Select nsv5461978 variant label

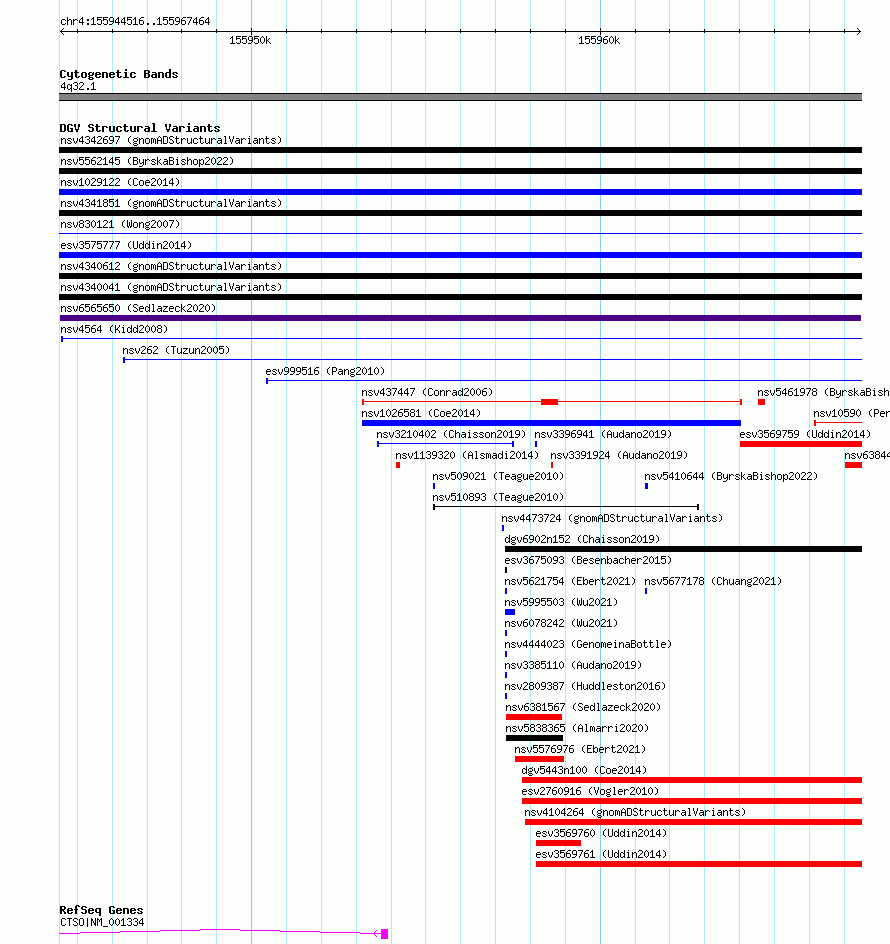click(x=823, y=393)
